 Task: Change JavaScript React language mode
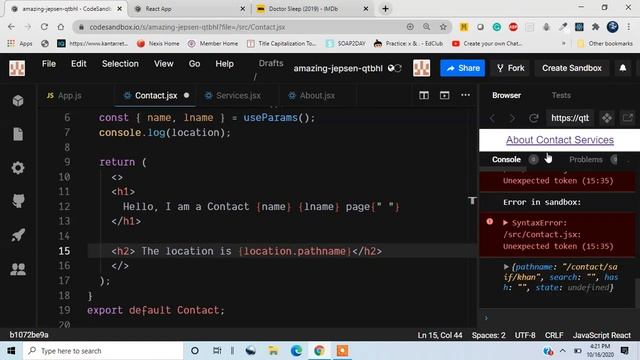pyautogui.click(x=602, y=335)
